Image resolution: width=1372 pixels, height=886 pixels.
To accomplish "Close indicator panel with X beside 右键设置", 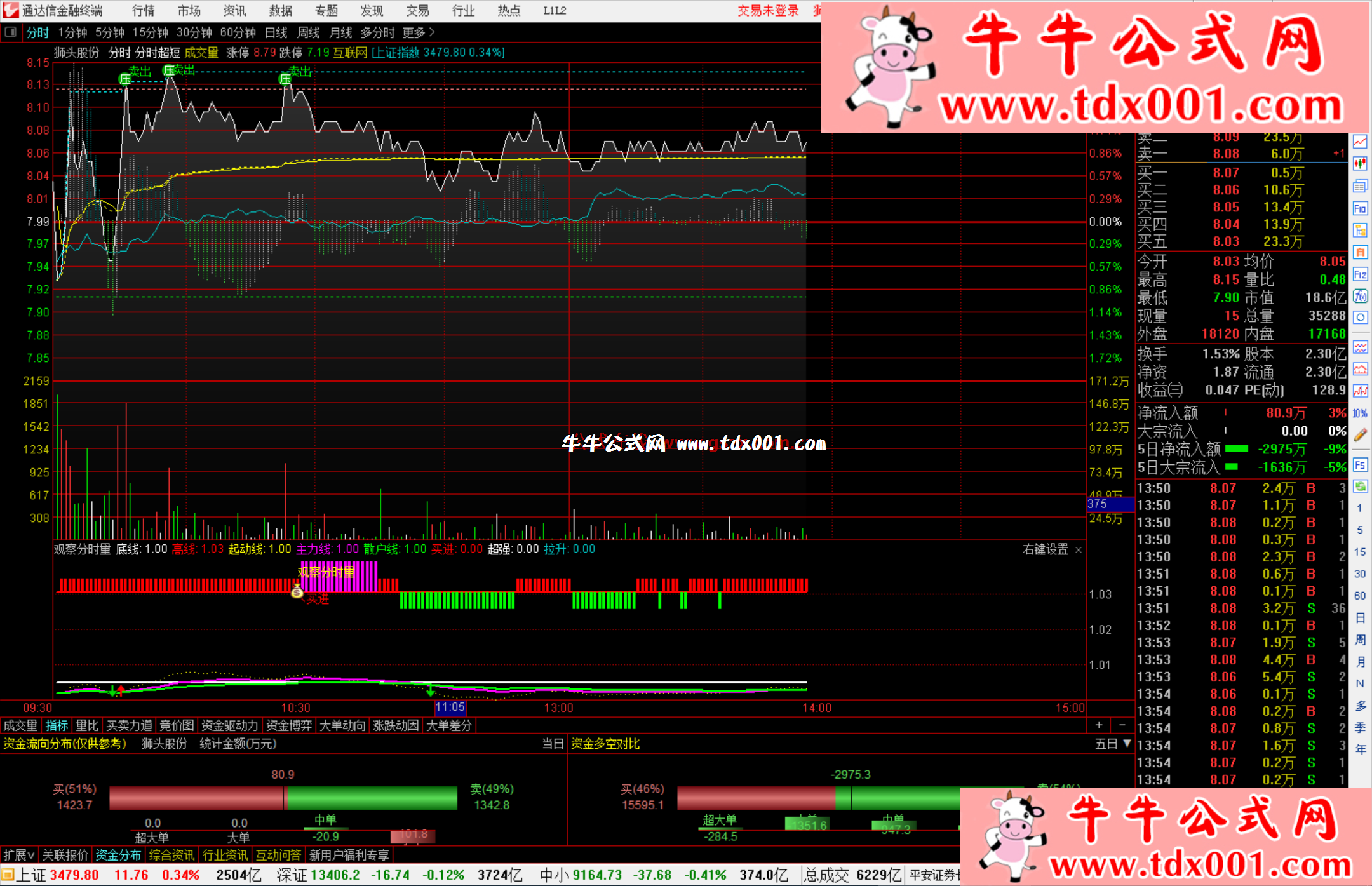I will 1078,550.
